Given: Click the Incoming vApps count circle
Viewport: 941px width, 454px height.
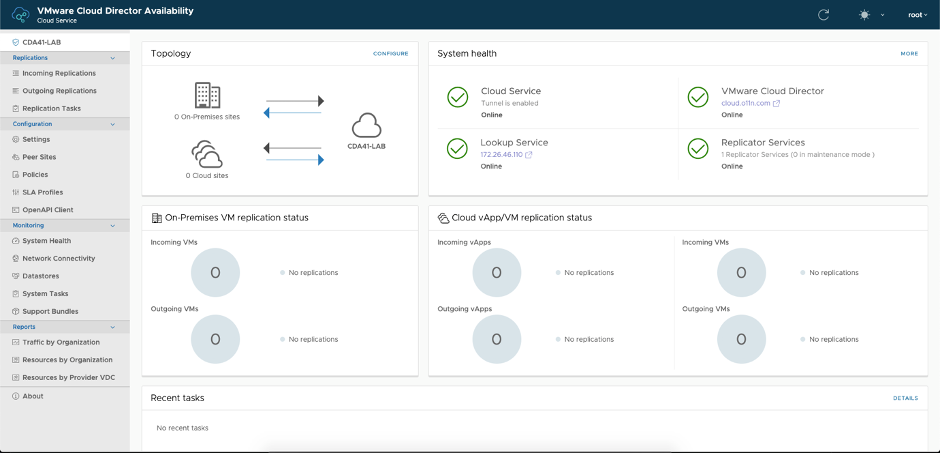Looking at the screenshot, I should pos(496,272).
